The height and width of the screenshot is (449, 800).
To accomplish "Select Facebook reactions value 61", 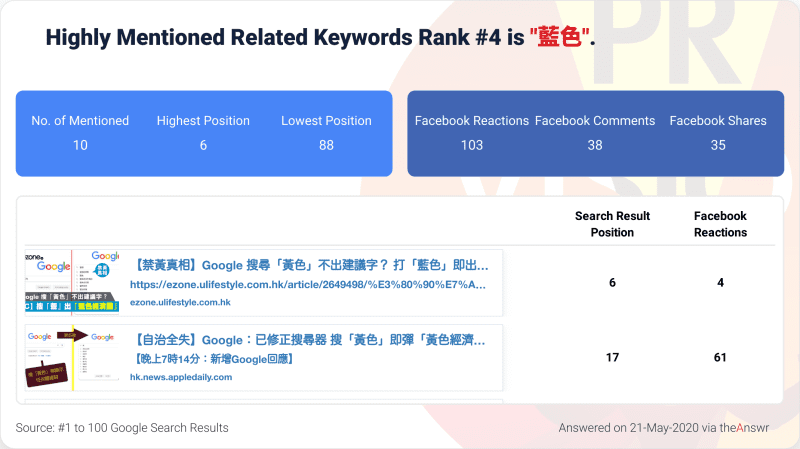I will pyautogui.click(x=720, y=358).
